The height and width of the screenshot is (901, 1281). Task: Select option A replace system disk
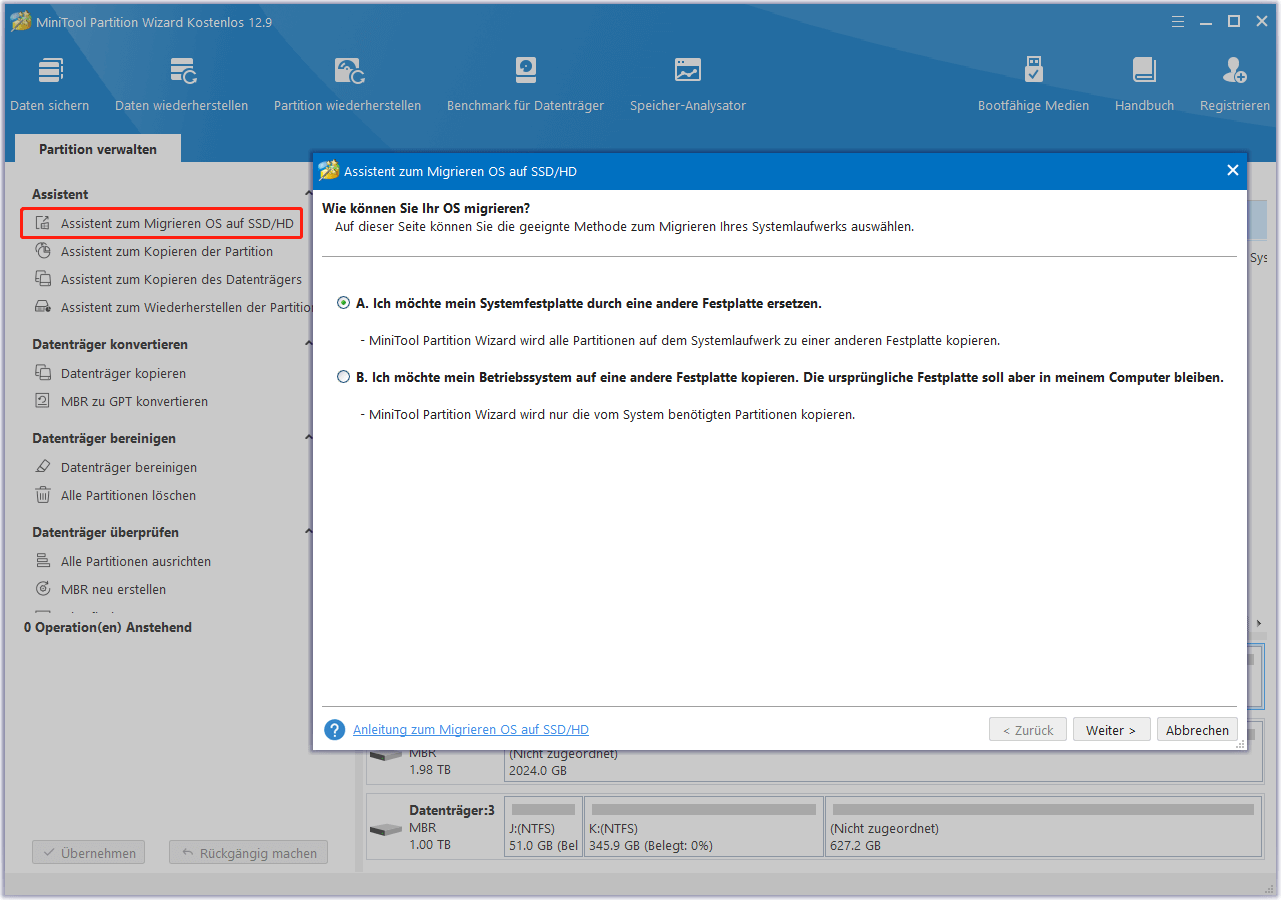click(344, 303)
